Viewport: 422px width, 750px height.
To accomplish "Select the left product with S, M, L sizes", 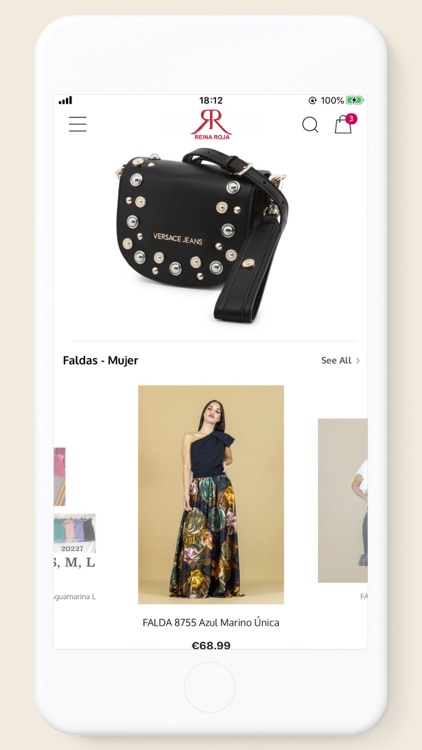I will click(x=75, y=508).
